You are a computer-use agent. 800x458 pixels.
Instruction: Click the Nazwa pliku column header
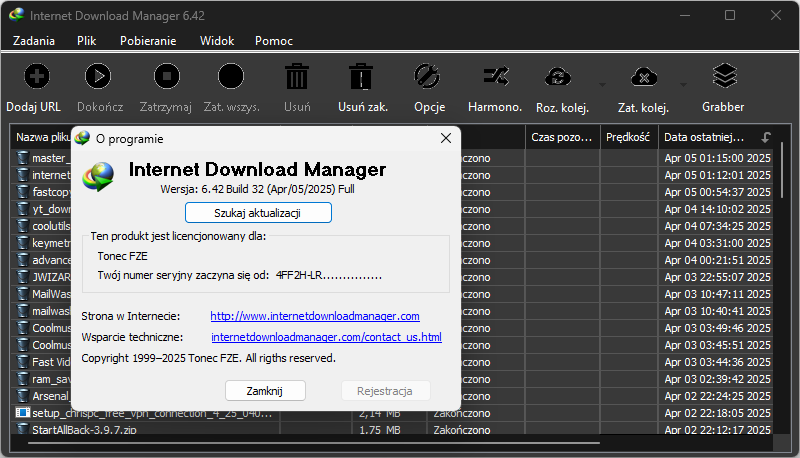(43, 137)
